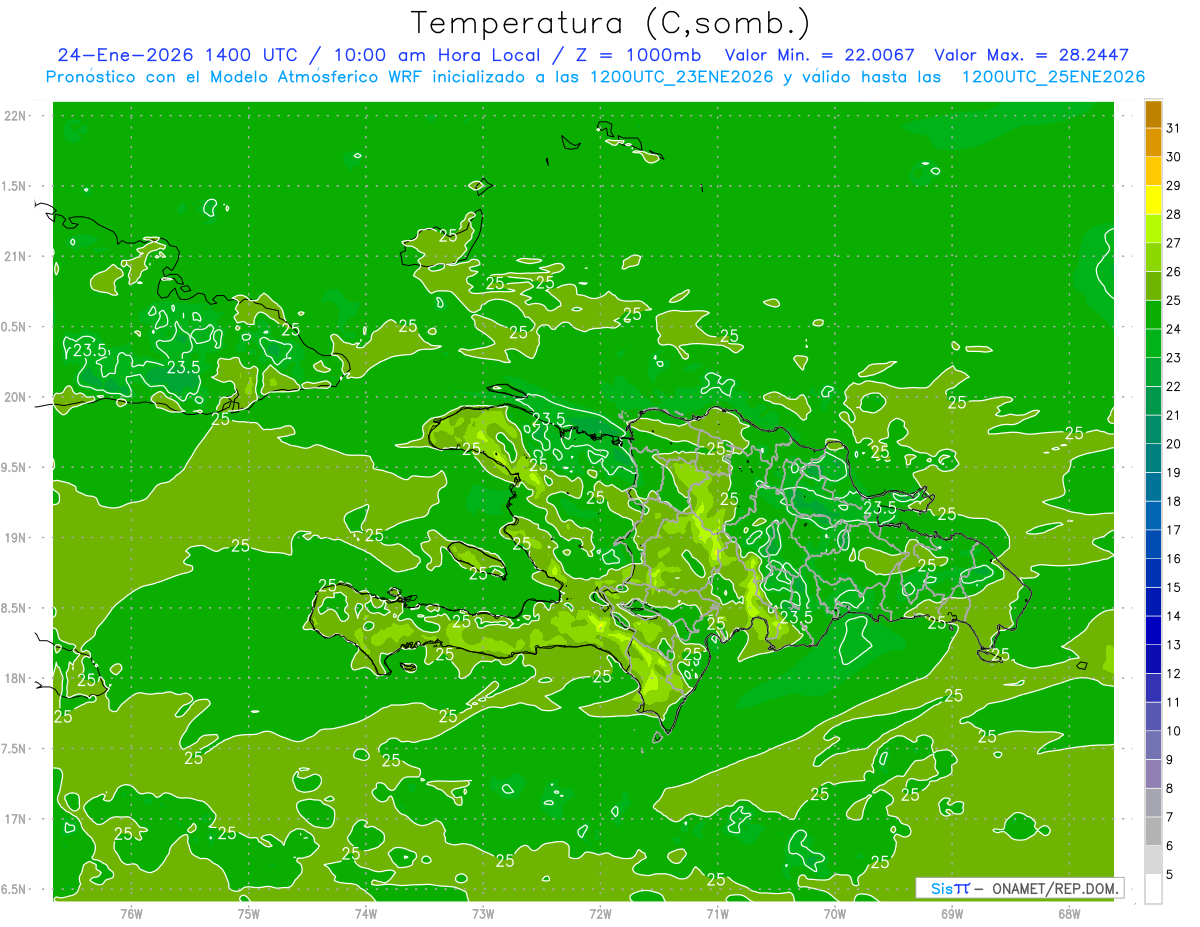Click the 73W longitude axis label
1200x927 pixels.
pyautogui.click(x=483, y=913)
